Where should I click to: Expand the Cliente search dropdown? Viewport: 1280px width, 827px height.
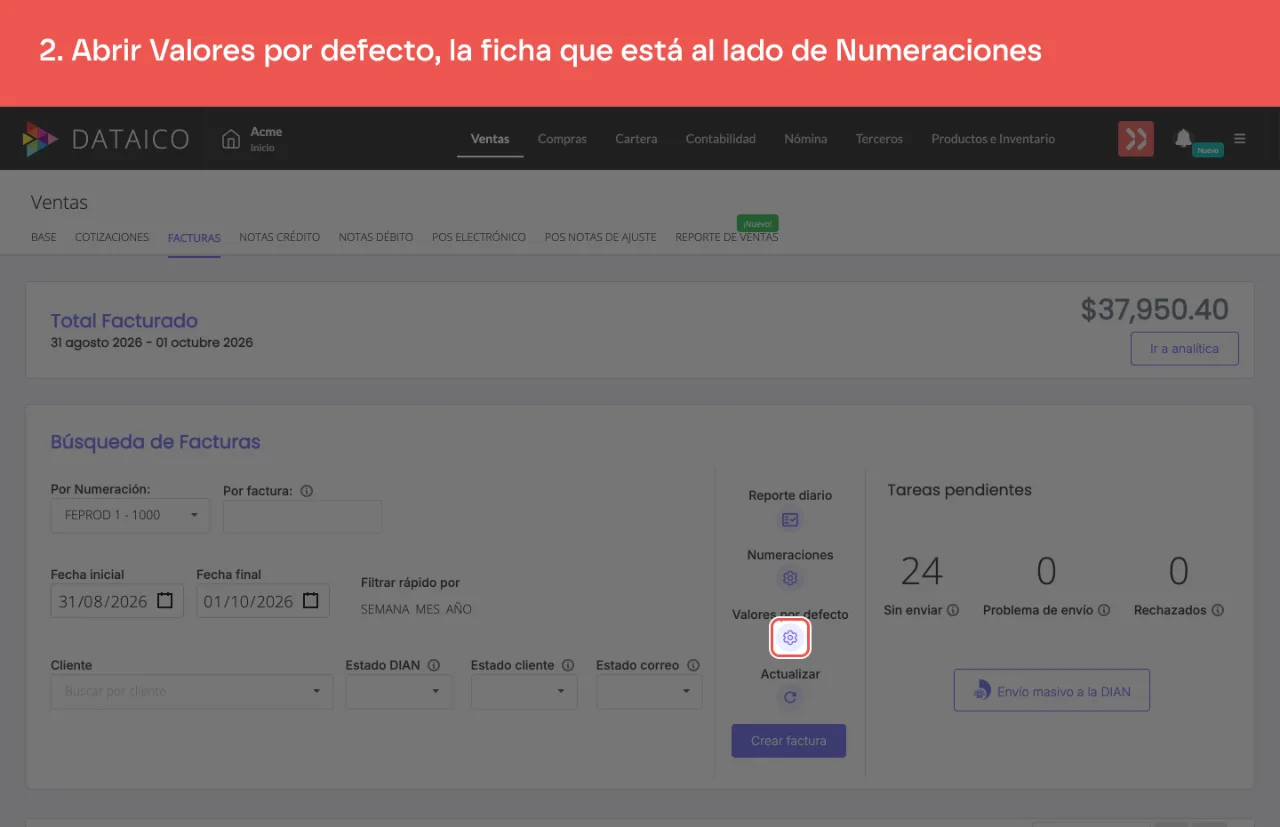click(x=192, y=692)
